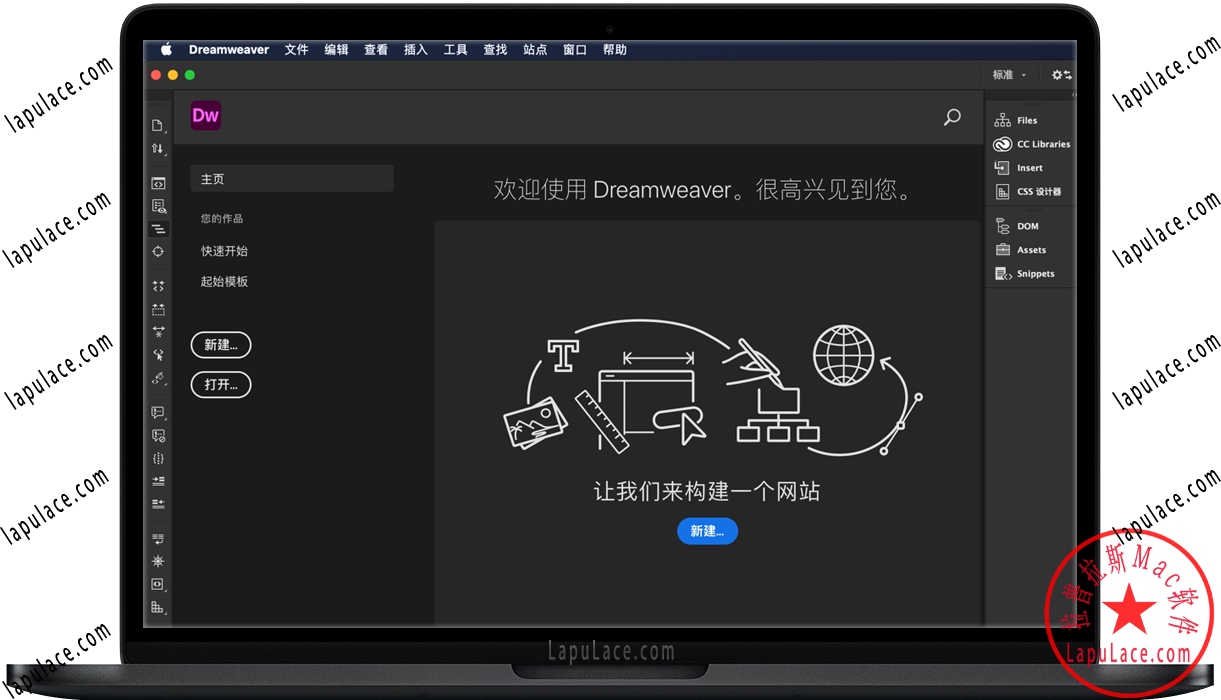
Task: Select 起始模板 in the sidebar
Action: (x=224, y=282)
